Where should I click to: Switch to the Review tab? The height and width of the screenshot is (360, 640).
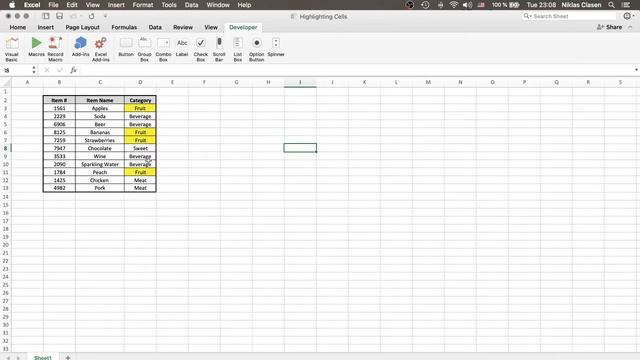[182, 27]
